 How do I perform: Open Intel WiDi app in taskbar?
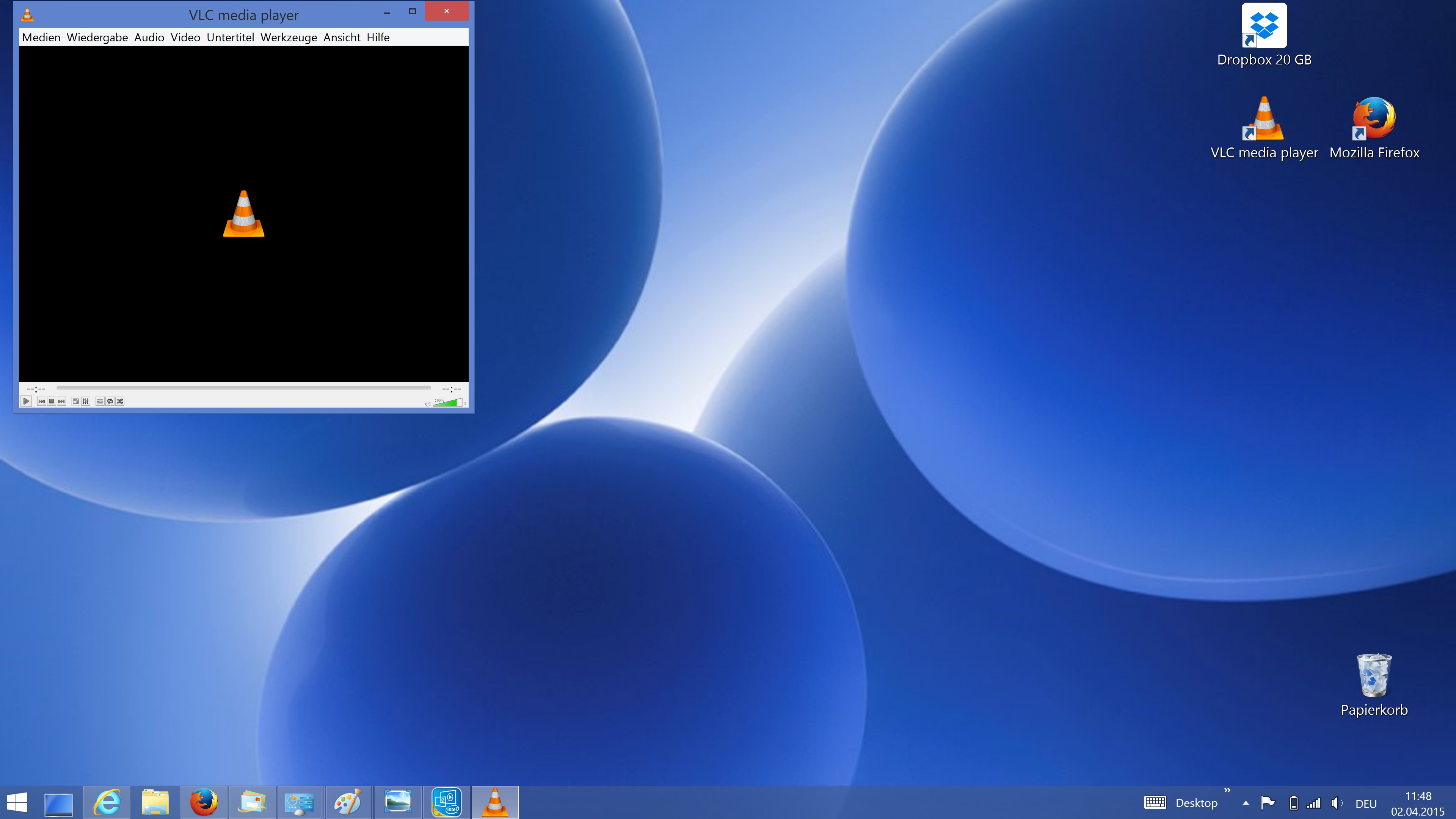pyautogui.click(x=447, y=803)
